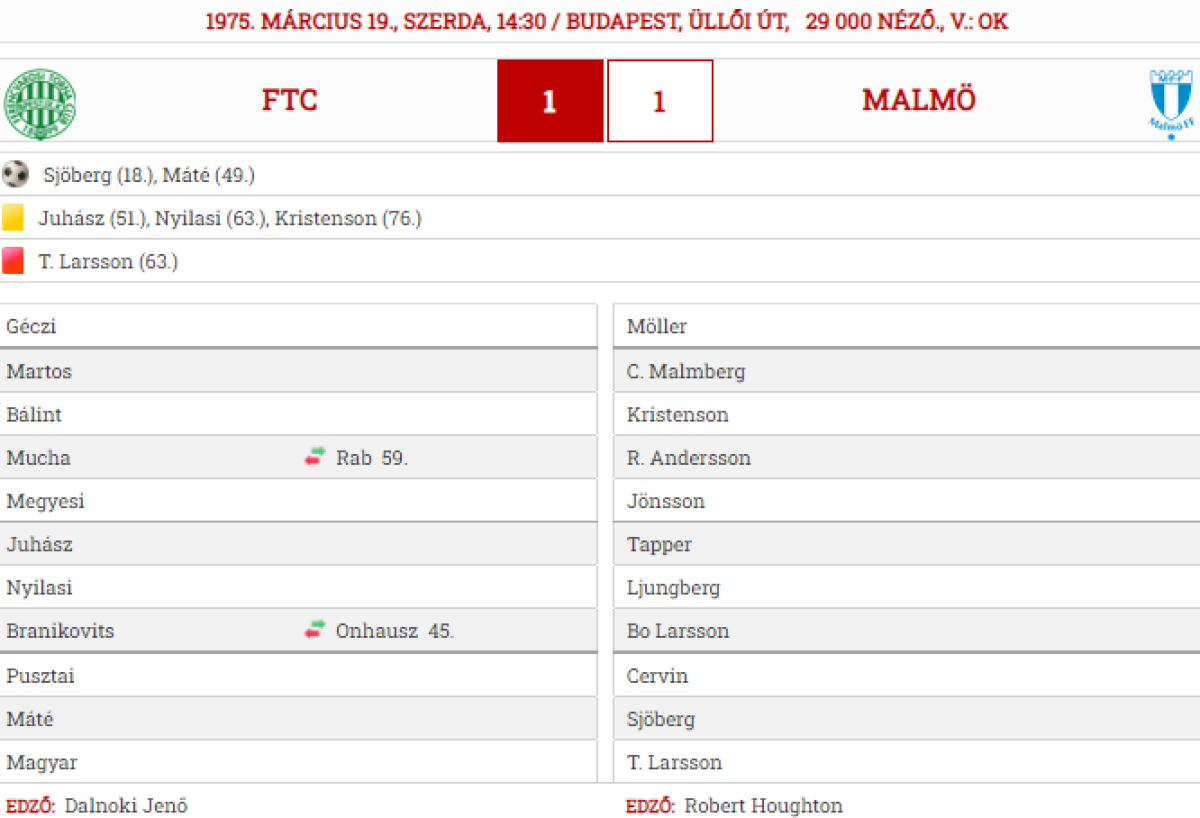Image resolution: width=1200 pixels, height=818 pixels.
Task: Click FTC coach Dalnoki Jenő
Action: pos(126,805)
